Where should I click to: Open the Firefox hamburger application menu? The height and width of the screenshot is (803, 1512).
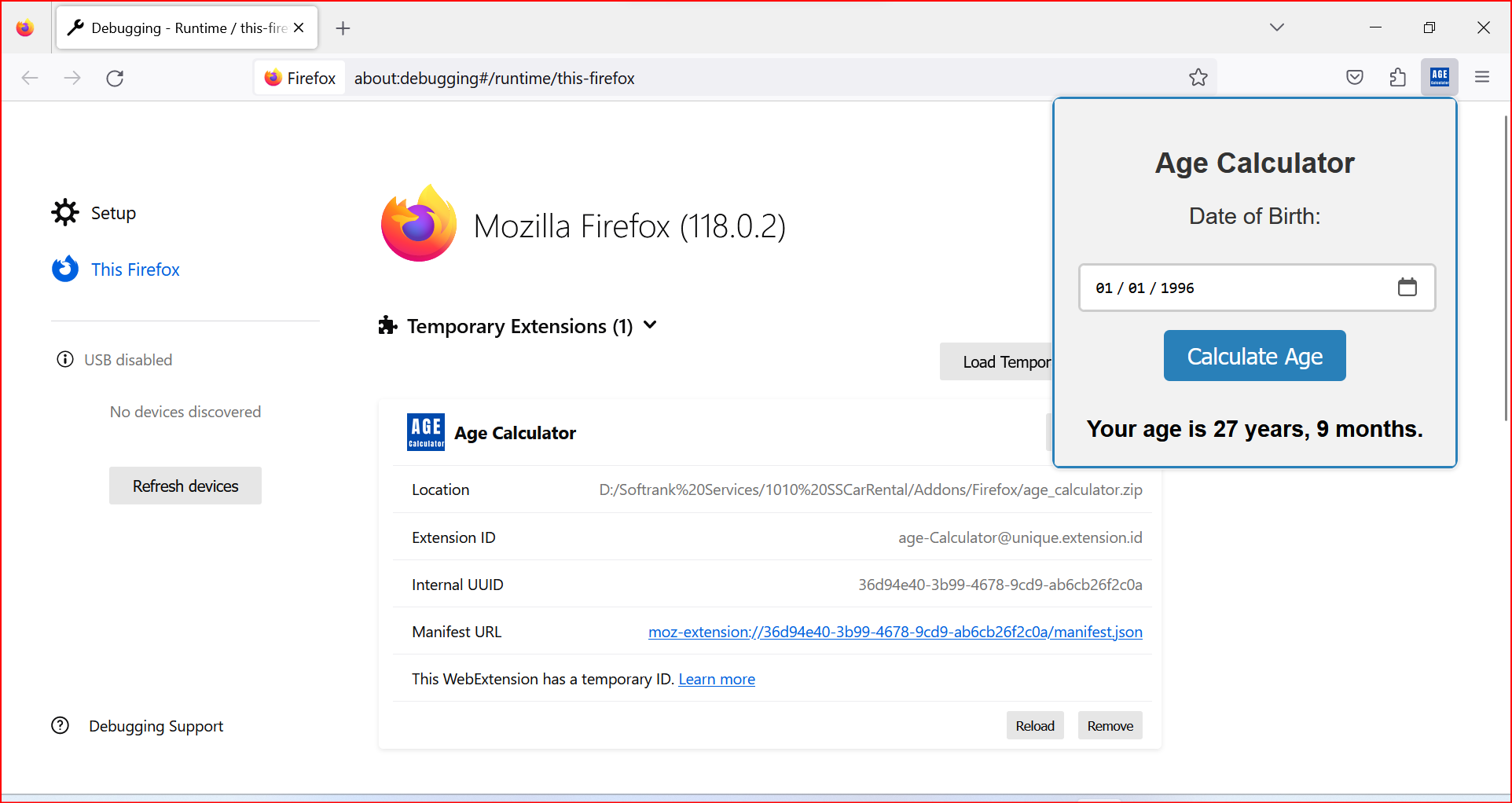(1482, 77)
